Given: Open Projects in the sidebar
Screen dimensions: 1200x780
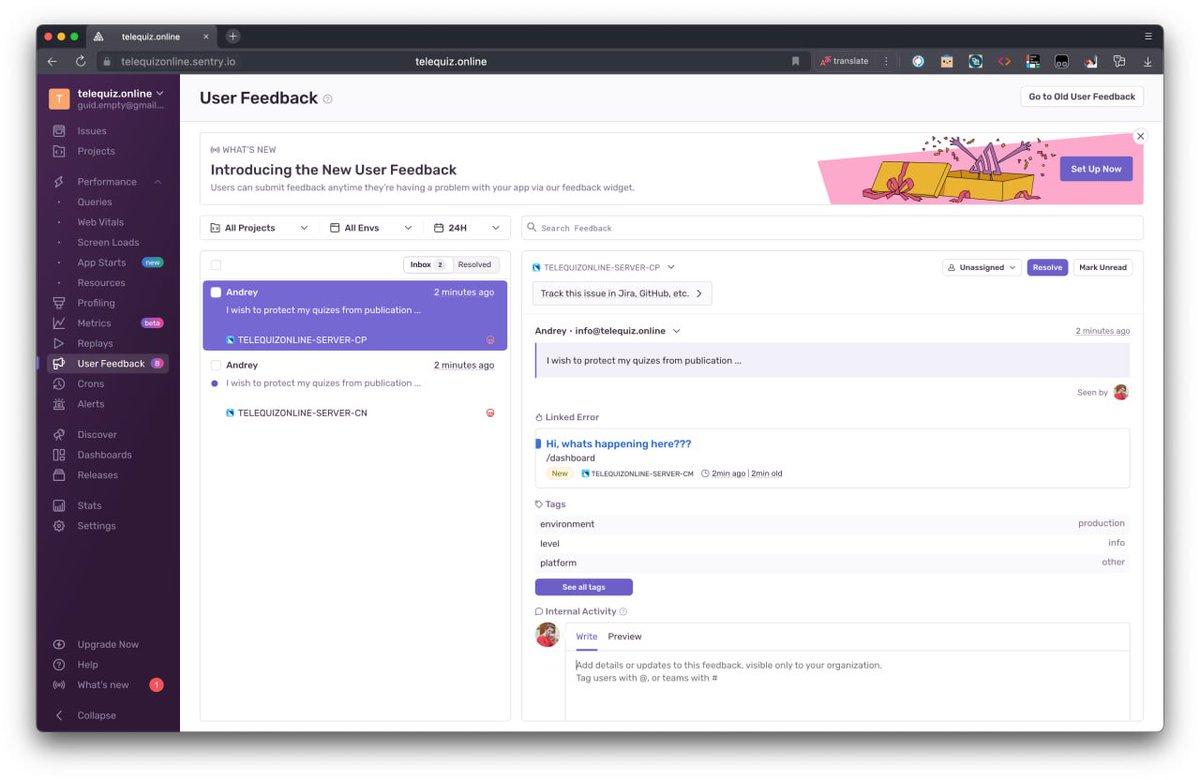Looking at the screenshot, I should coord(95,151).
